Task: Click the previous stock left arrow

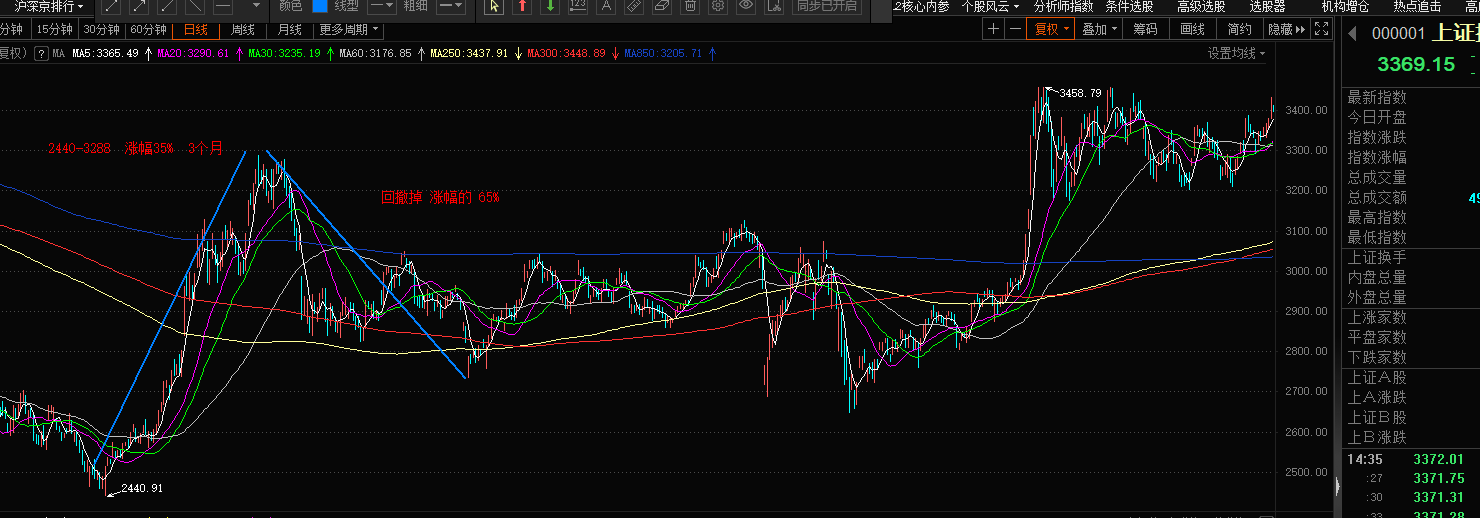Action: pos(1352,33)
